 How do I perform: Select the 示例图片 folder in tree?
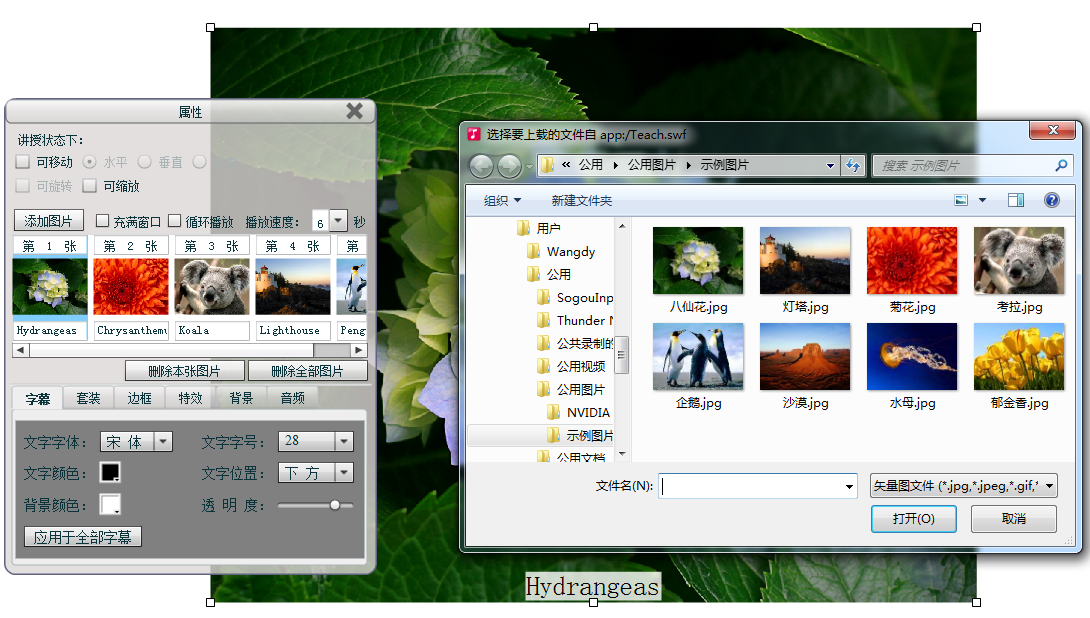click(589, 436)
